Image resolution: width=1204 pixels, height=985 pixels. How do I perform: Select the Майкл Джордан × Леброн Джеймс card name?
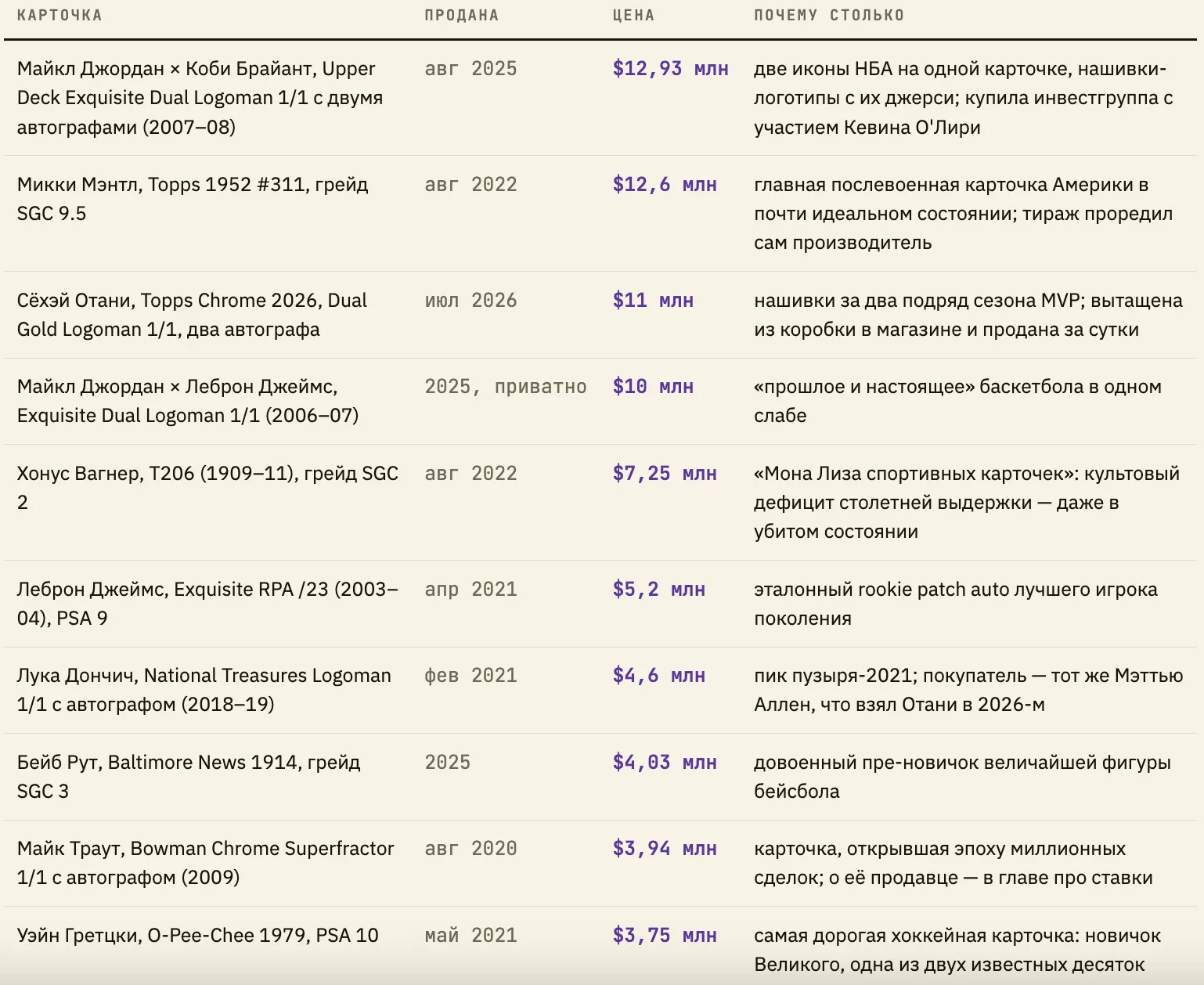188,401
